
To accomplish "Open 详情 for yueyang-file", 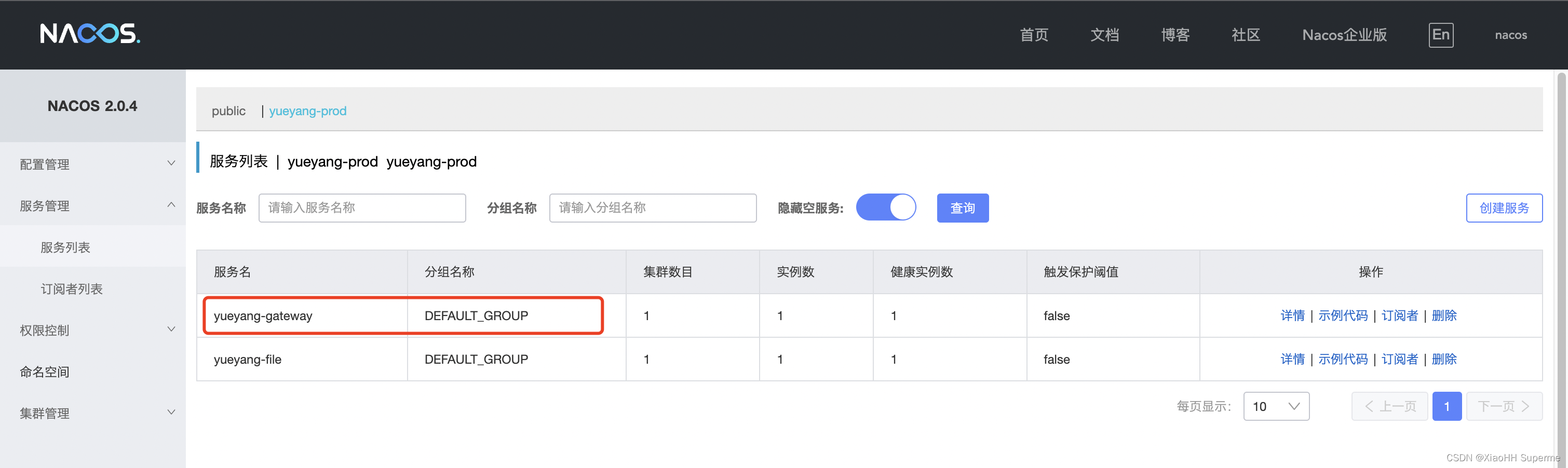I will point(1292,359).
